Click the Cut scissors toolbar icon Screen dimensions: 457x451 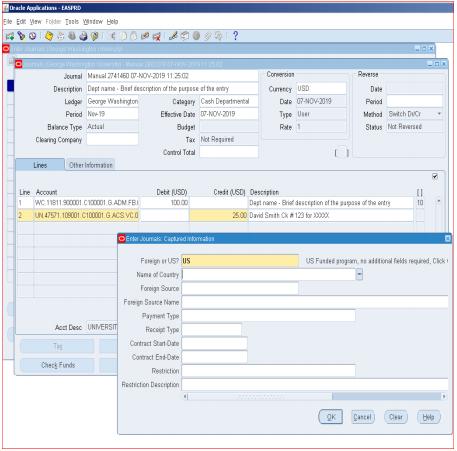[111, 36]
